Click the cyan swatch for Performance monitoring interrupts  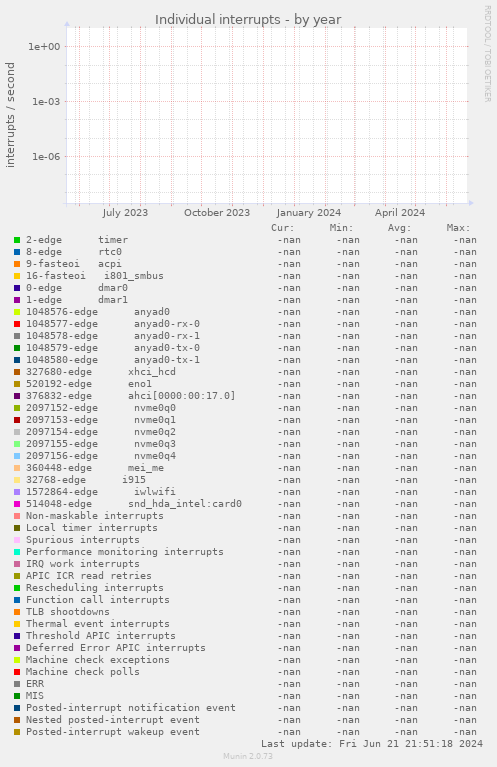tap(17, 552)
